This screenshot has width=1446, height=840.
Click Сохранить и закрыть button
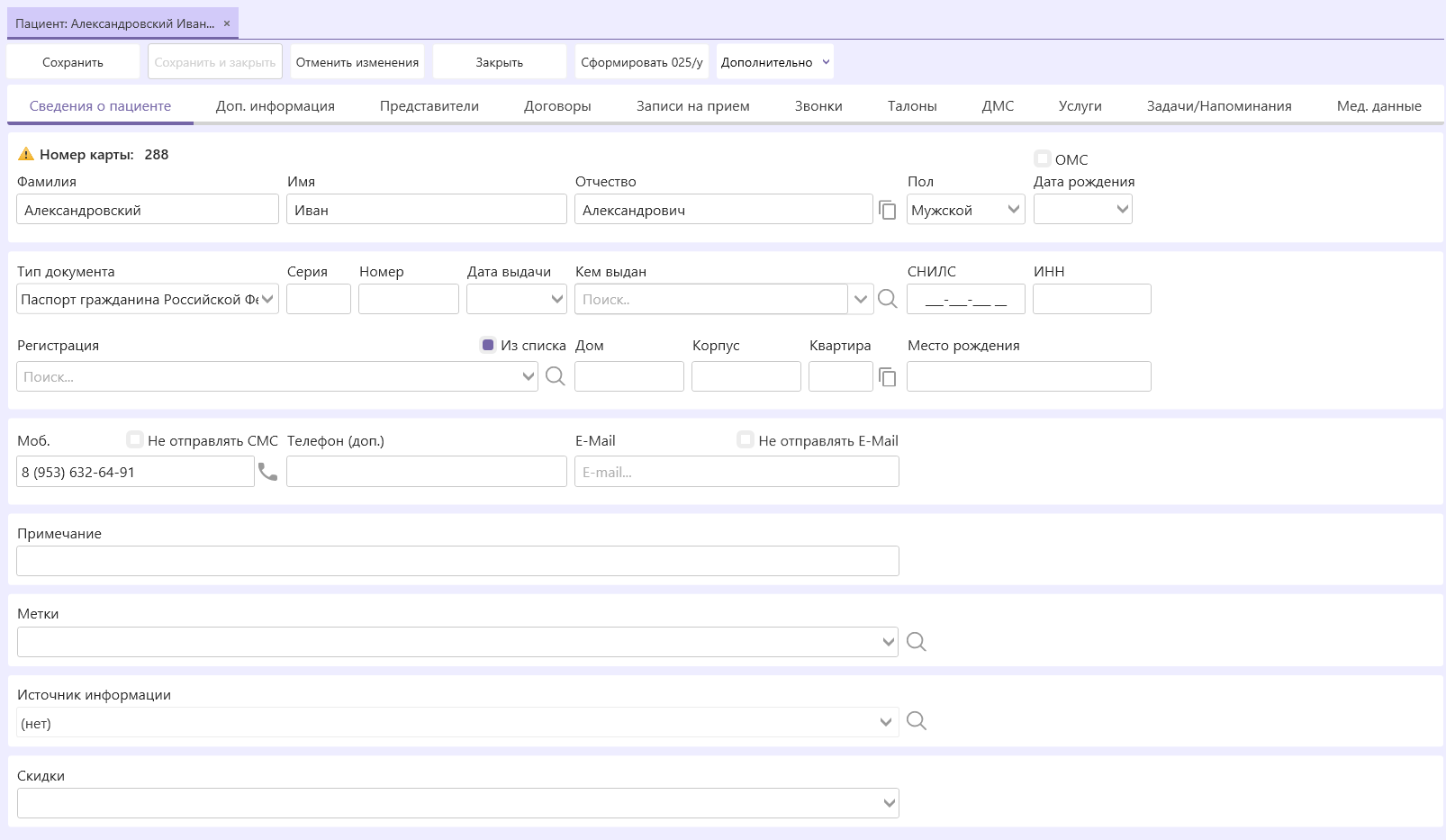[215, 62]
